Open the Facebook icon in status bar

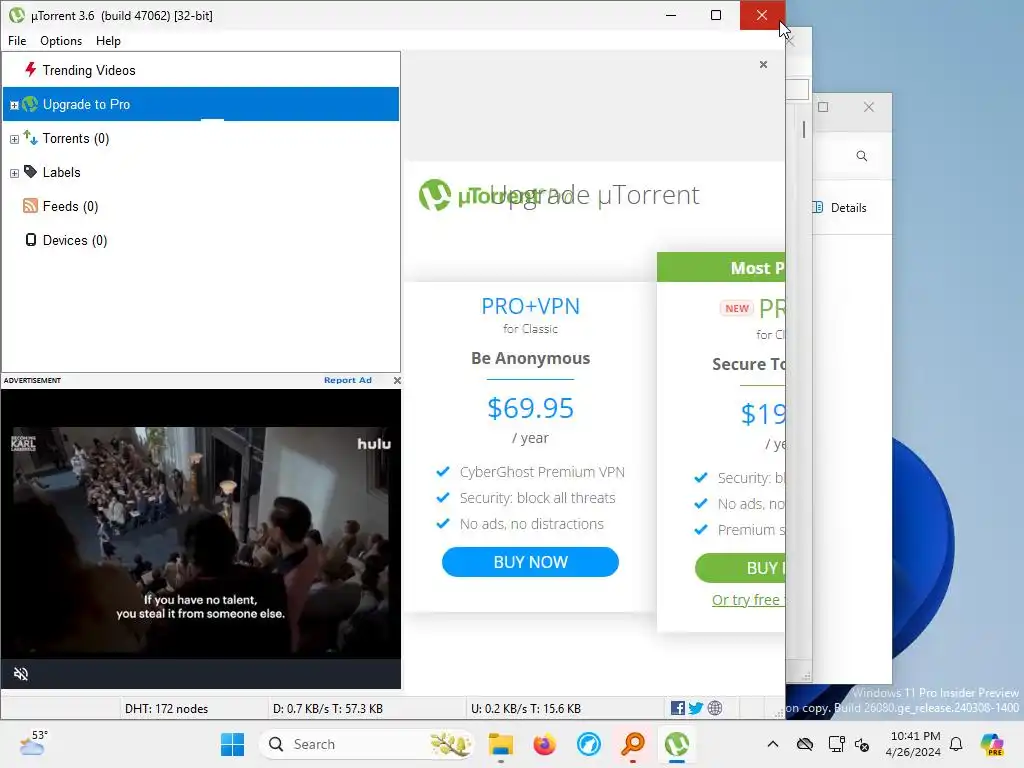(678, 708)
